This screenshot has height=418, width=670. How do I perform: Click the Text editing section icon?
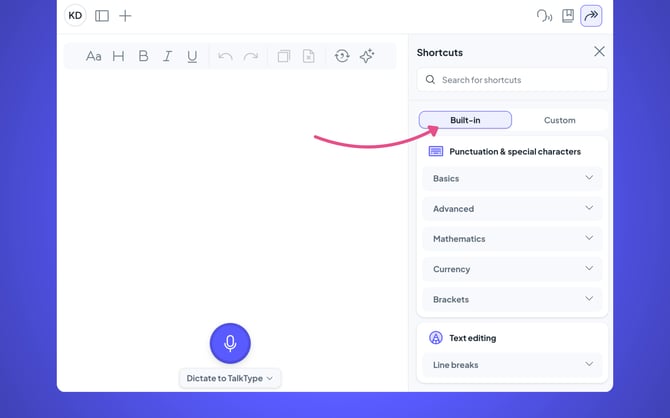[436, 338]
